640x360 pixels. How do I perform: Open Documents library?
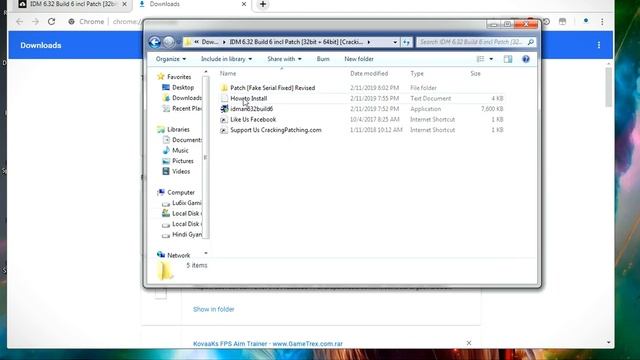pyautogui.click(x=187, y=140)
